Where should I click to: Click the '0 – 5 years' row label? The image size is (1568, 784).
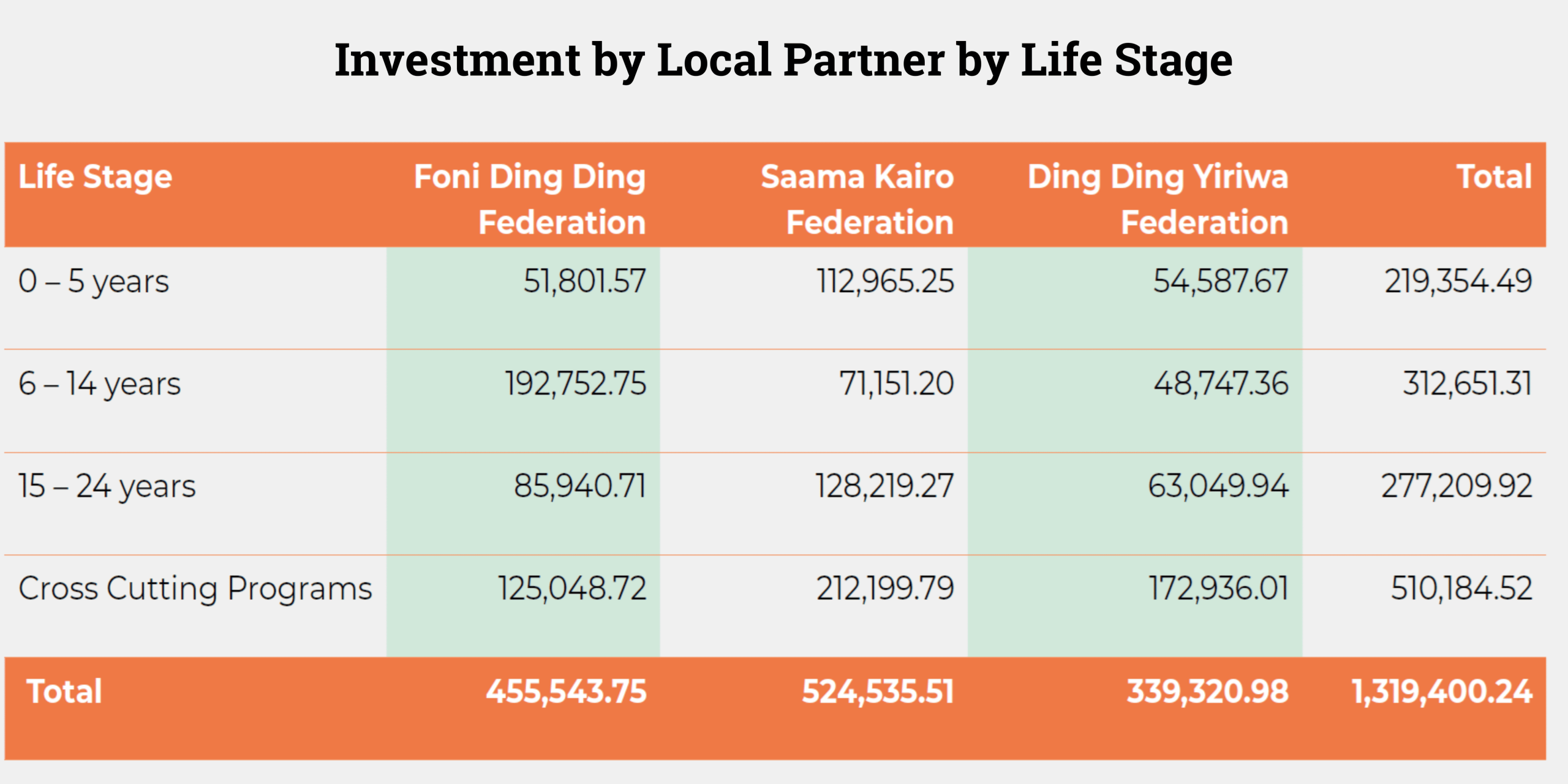(x=94, y=282)
